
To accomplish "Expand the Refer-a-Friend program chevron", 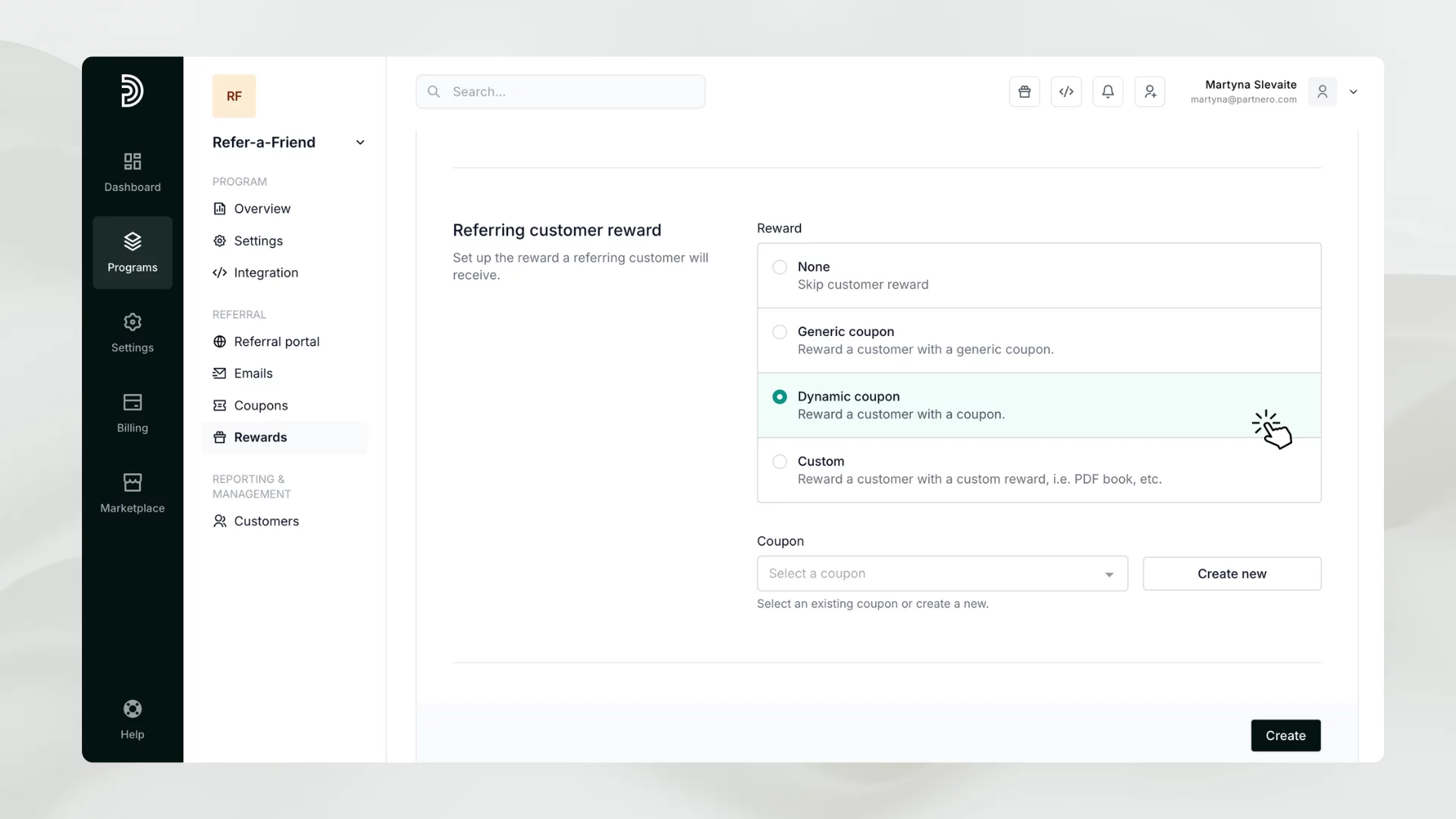I will (x=360, y=143).
